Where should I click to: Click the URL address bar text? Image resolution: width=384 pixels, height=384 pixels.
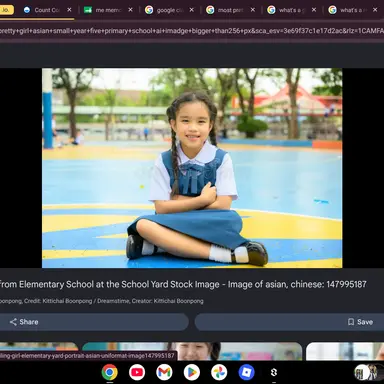click(192, 31)
